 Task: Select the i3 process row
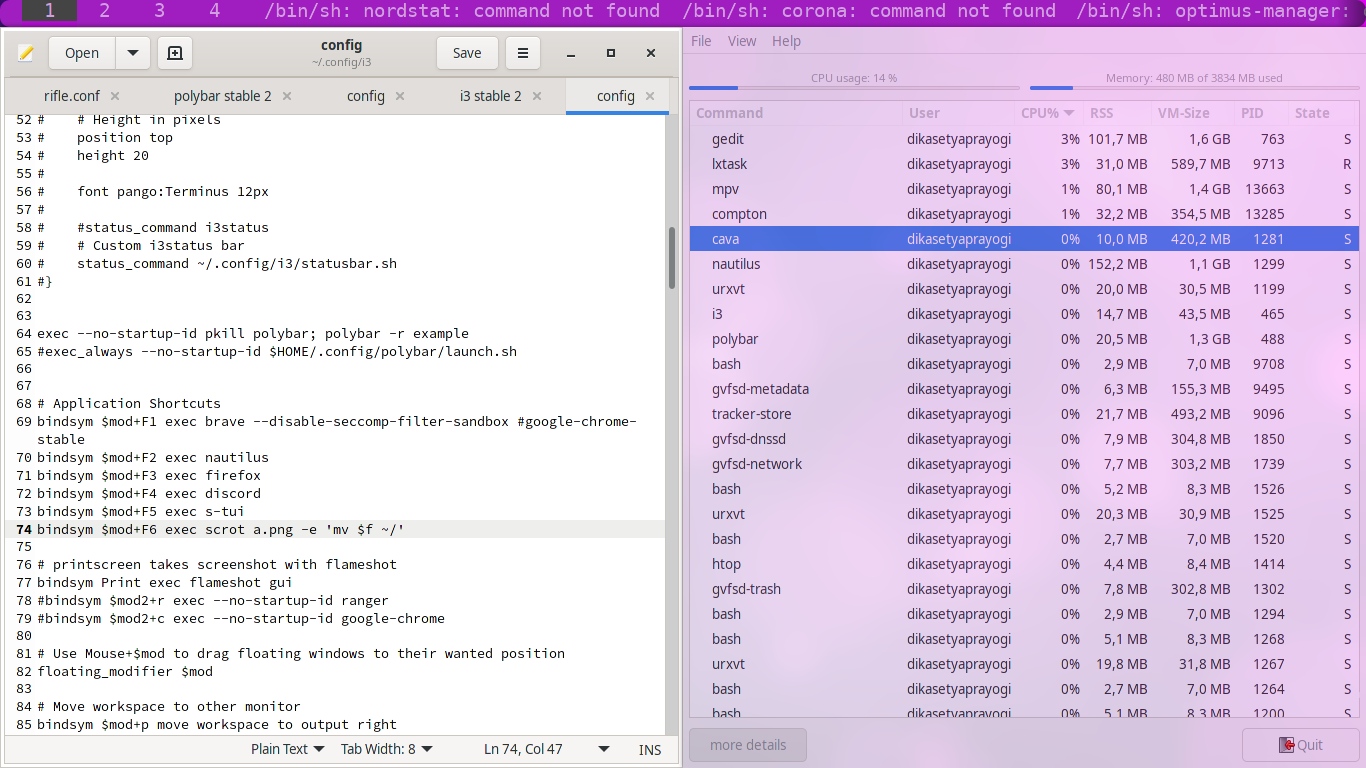pyautogui.click(x=1024, y=314)
